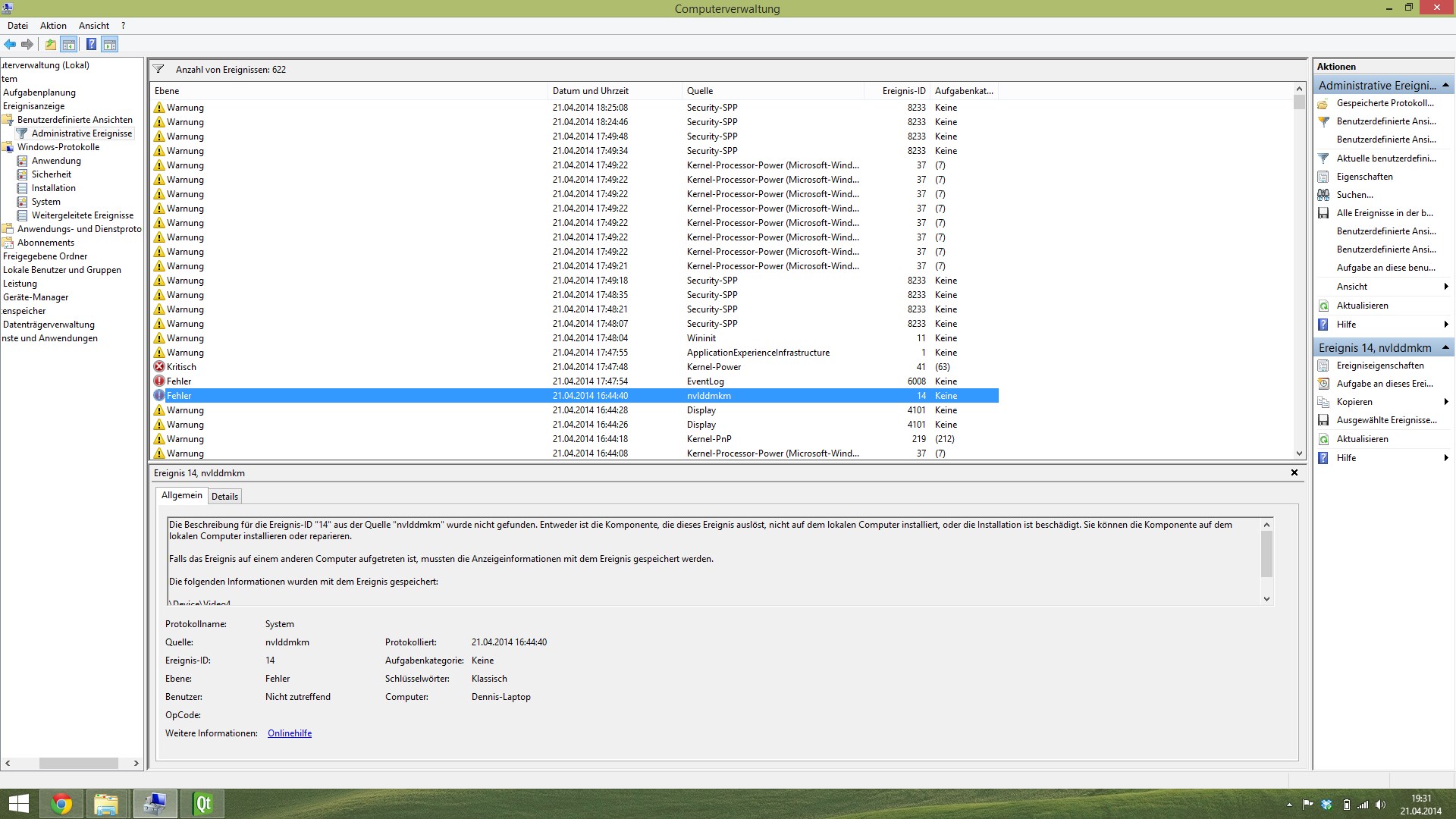Open the Aktion menu
Viewport: 1456px width, 819px height.
pyautogui.click(x=53, y=26)
